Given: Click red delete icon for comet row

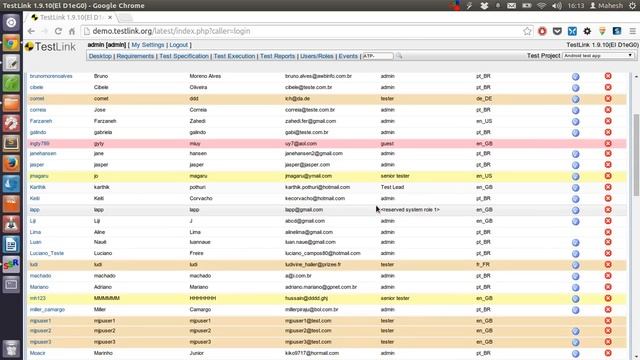Looking at the screenshot, I should tap(608, 98).
